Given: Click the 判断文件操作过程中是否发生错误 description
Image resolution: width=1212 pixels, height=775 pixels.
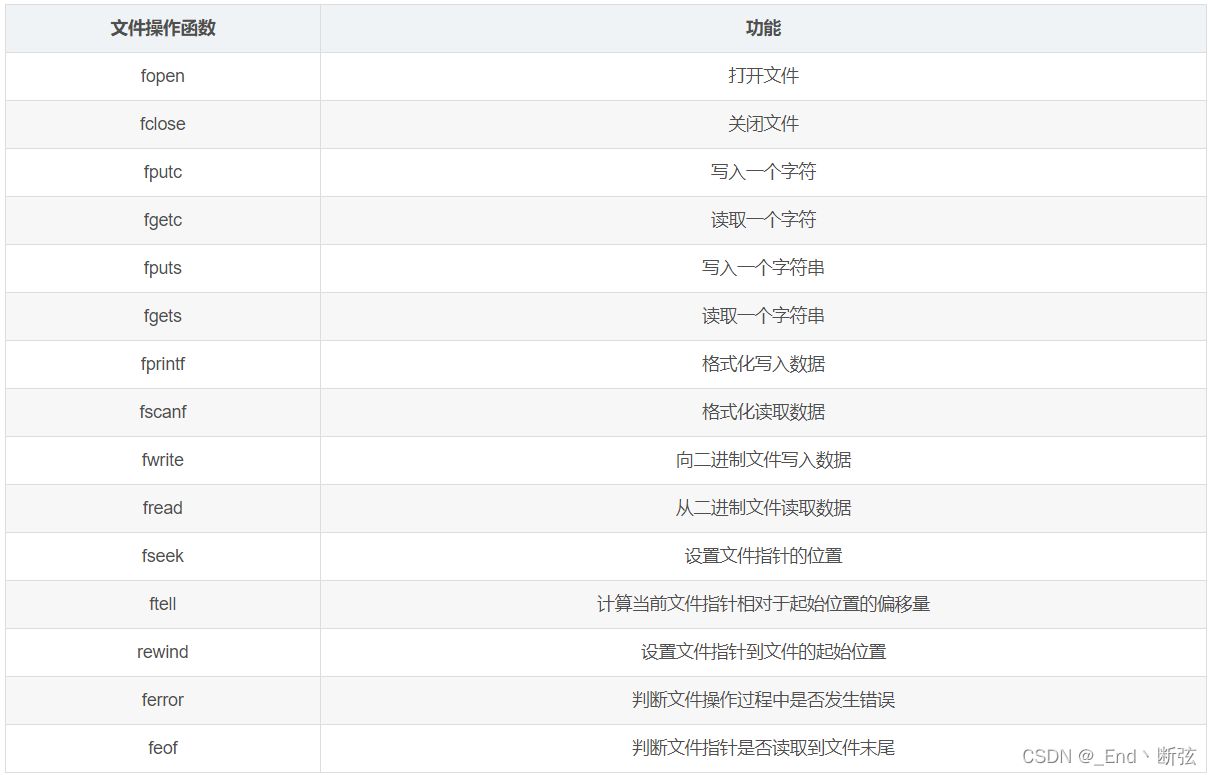Looking at the screenshot, I should tap(763, 700).
